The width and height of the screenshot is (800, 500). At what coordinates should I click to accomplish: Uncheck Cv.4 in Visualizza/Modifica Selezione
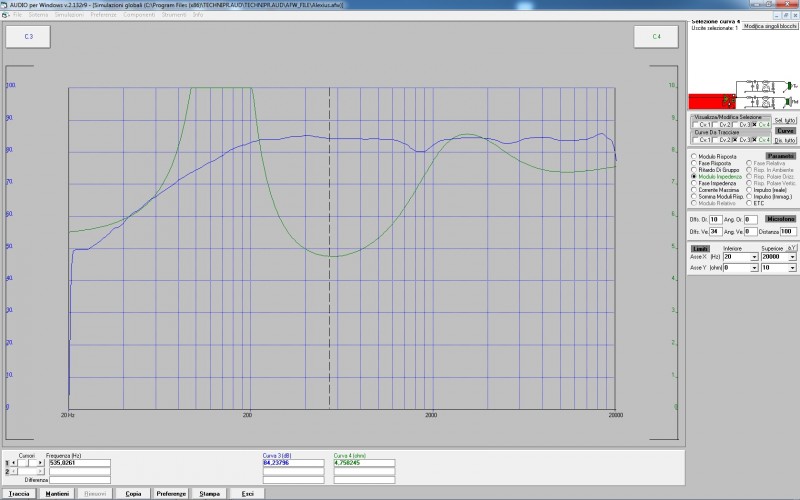click(761, 124)
